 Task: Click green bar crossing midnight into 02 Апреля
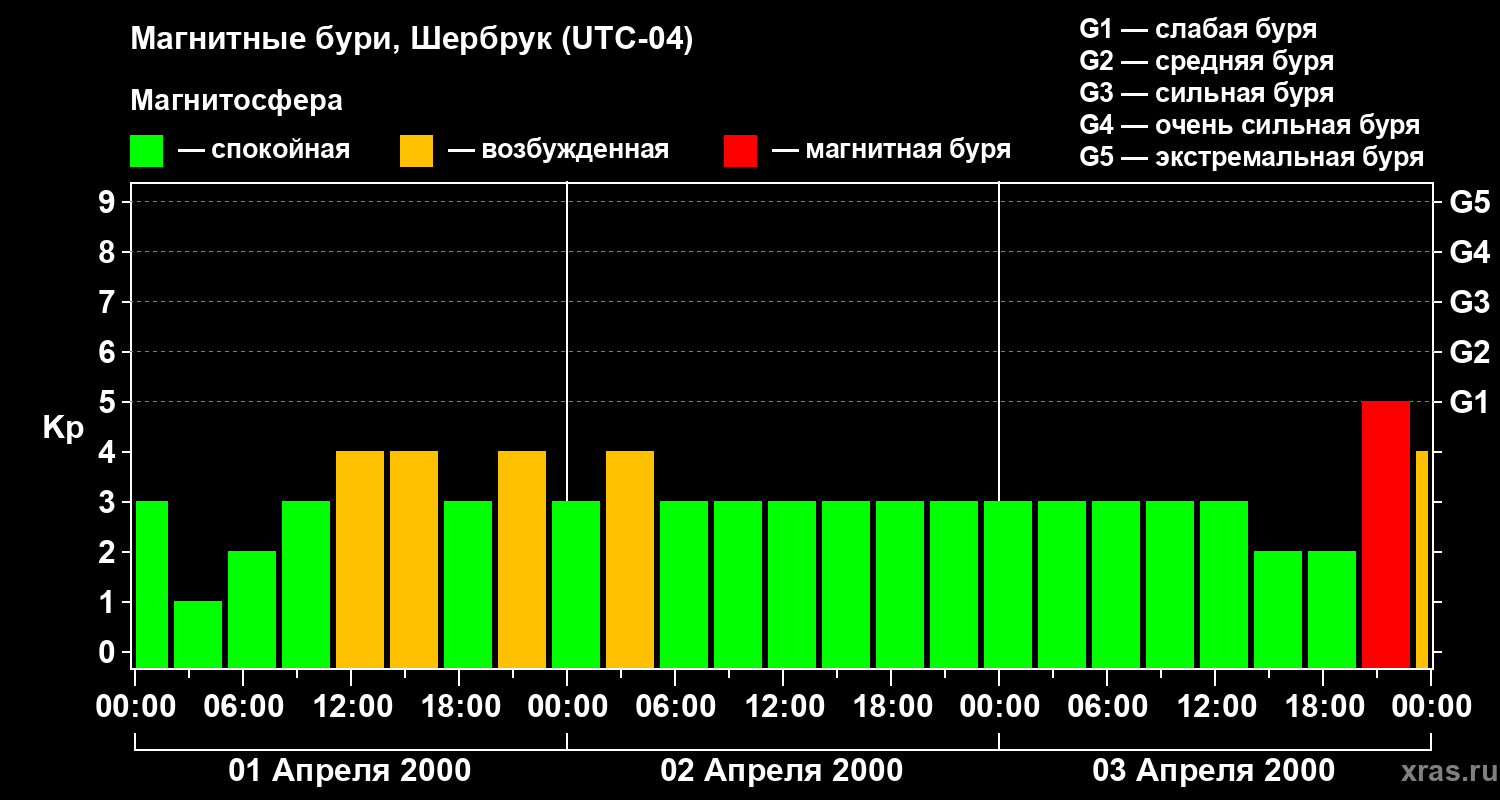[x=576, y=585]
